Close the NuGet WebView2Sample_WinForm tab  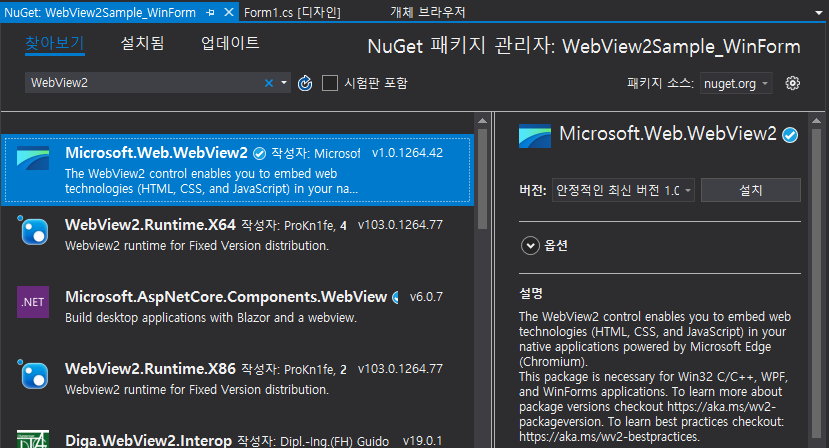(x=229, y=12)
